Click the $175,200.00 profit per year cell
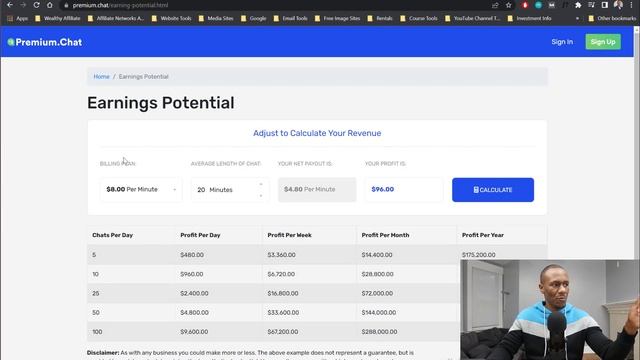Screen dimensions: 640x360 [x=478, y=255]
